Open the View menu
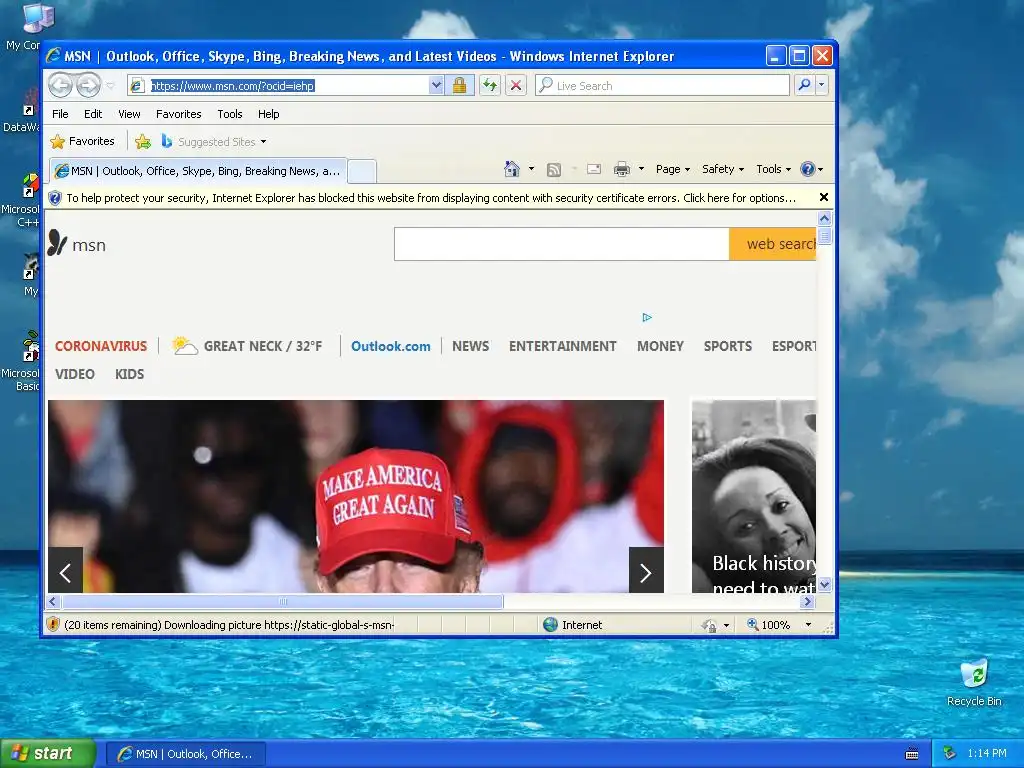The width and height of the screenshot is (1024, 768). (129, 114)
